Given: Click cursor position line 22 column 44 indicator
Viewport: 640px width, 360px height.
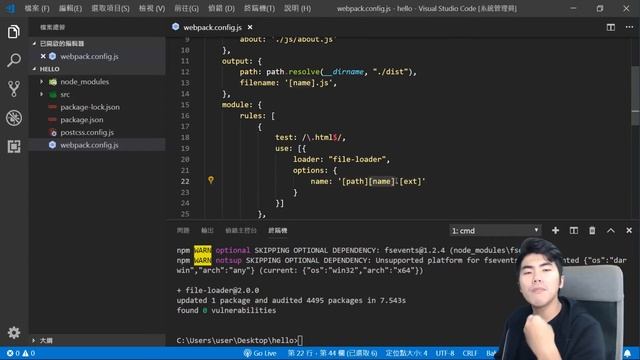Looking at the screenshot, I should [x=332, y=353].
